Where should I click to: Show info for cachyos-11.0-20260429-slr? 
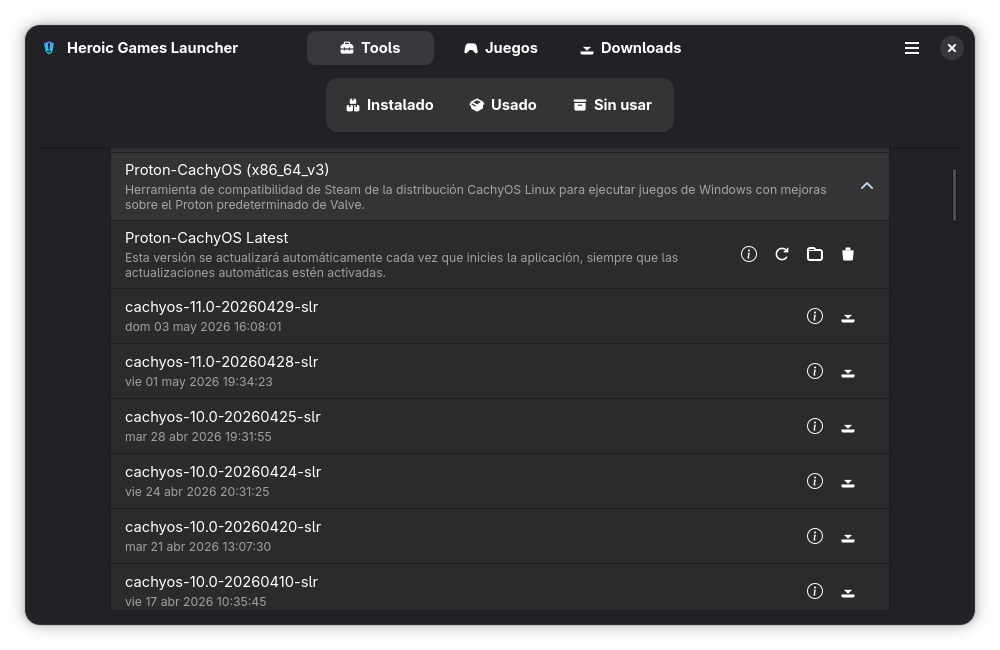point(814,316)
